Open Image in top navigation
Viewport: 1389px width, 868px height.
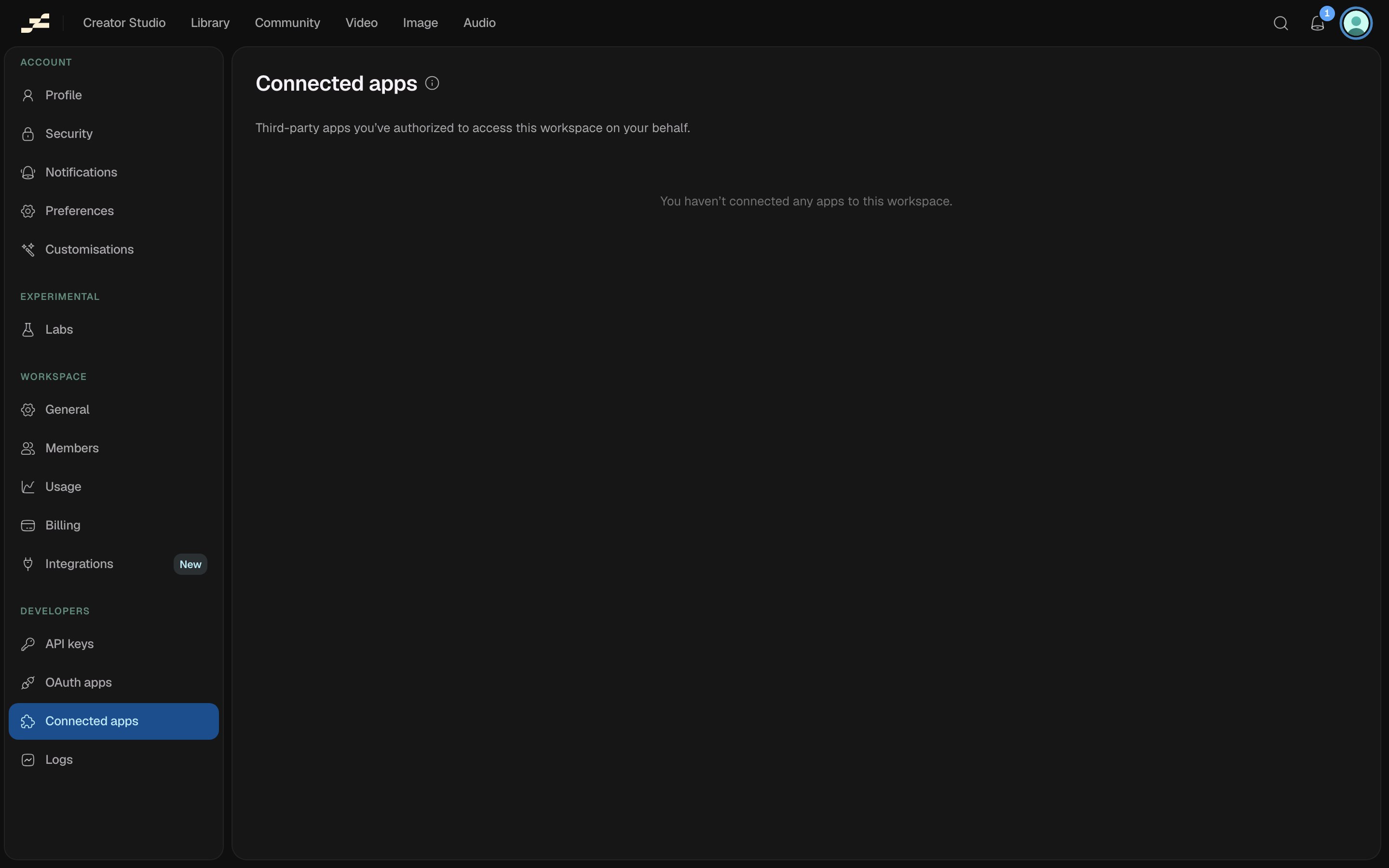click(x=420, y=23)
